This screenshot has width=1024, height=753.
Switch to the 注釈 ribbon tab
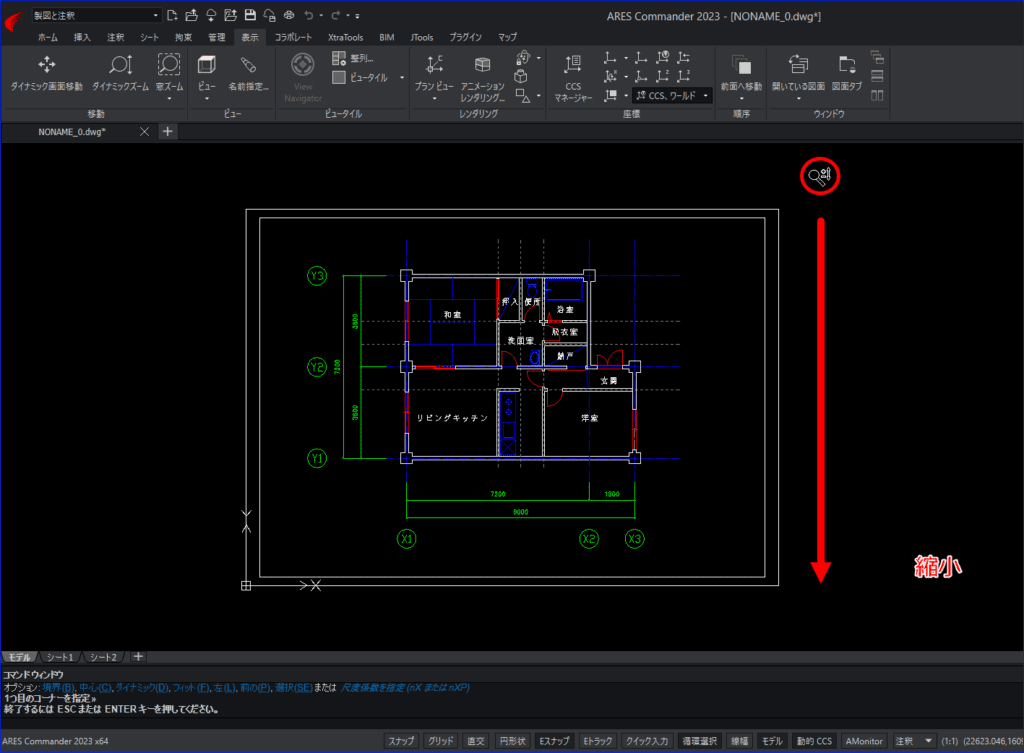116,37
